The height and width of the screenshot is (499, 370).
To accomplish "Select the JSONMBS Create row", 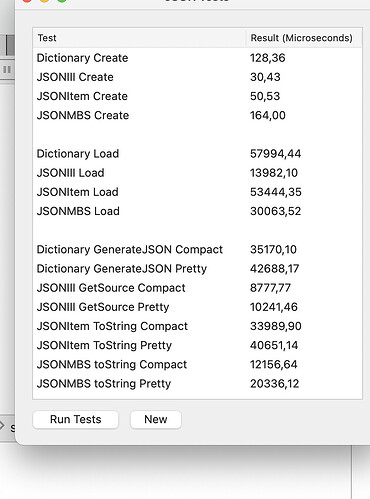I will (x=197, y=115).
